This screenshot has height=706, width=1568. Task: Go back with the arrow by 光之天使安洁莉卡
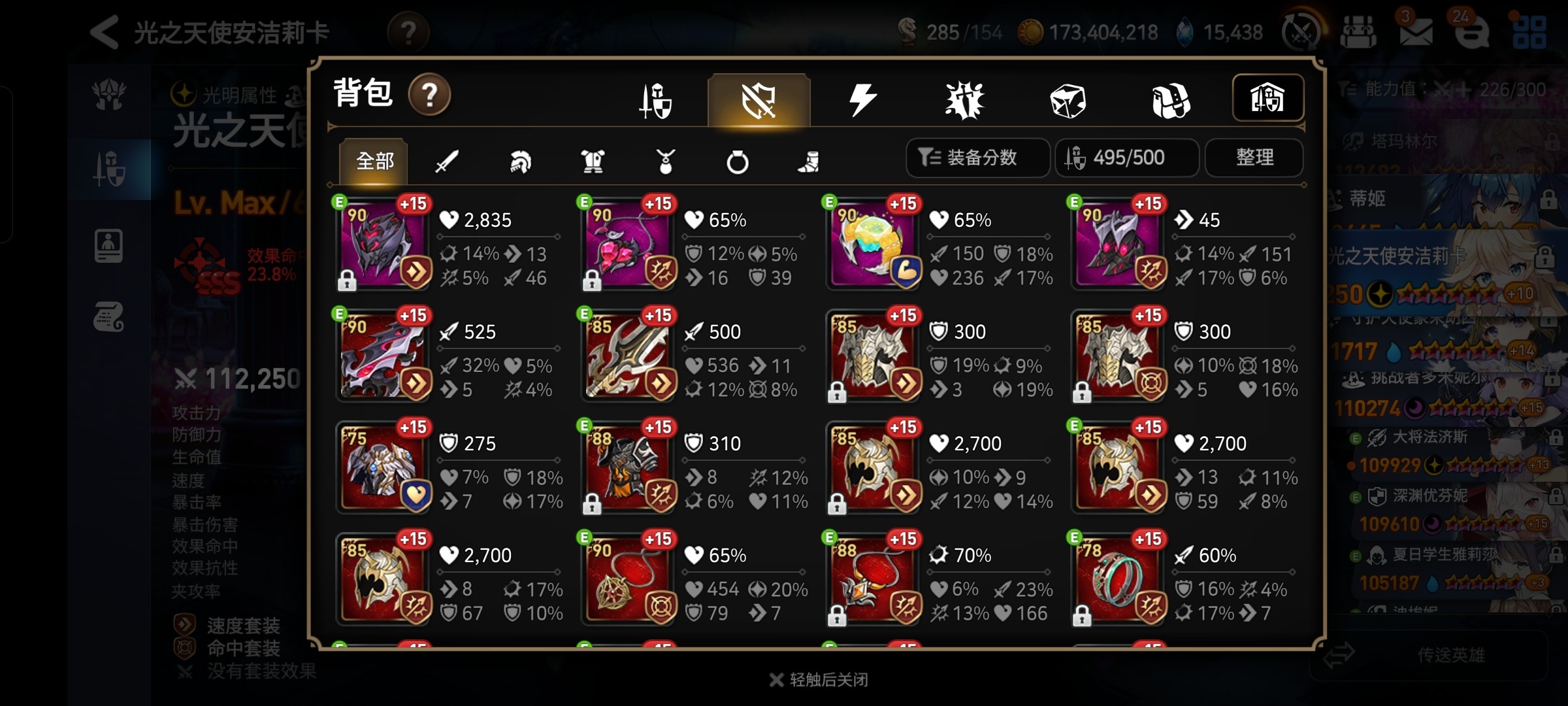pos(104,31)
